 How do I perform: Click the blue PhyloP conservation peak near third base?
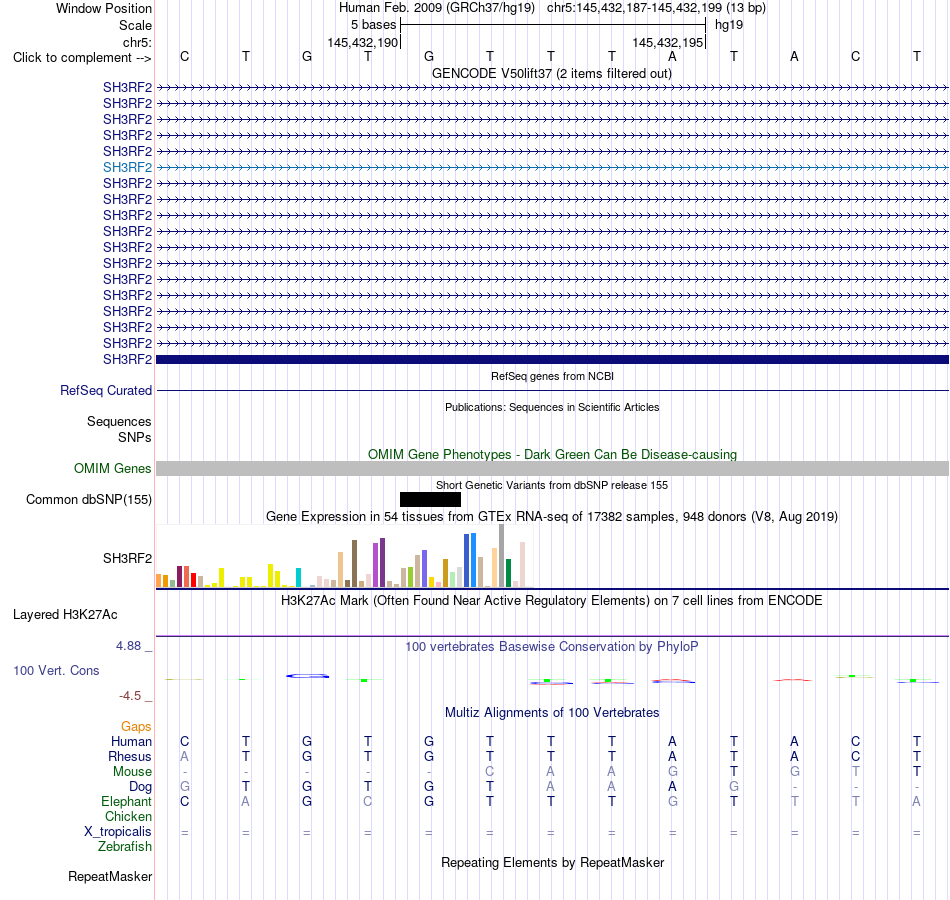308,676
